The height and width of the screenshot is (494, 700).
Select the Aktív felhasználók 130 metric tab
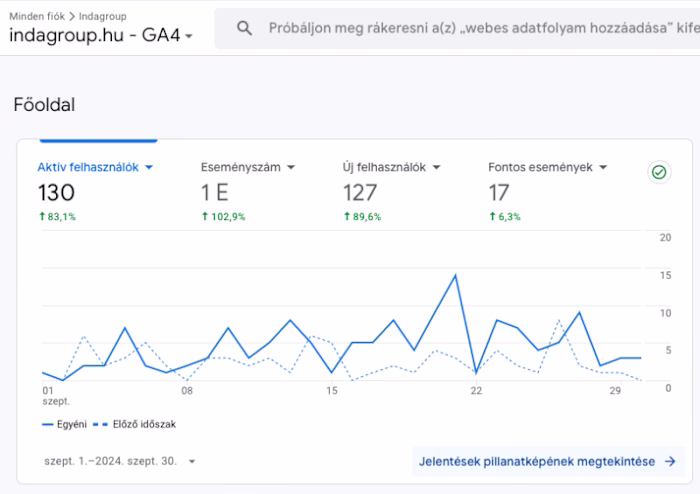pyautogui.click(x=95, y=191)
